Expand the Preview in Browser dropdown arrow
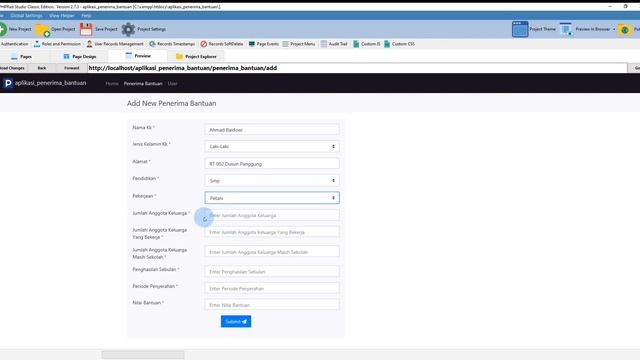640x360 pixels. [x=614, y=29]
